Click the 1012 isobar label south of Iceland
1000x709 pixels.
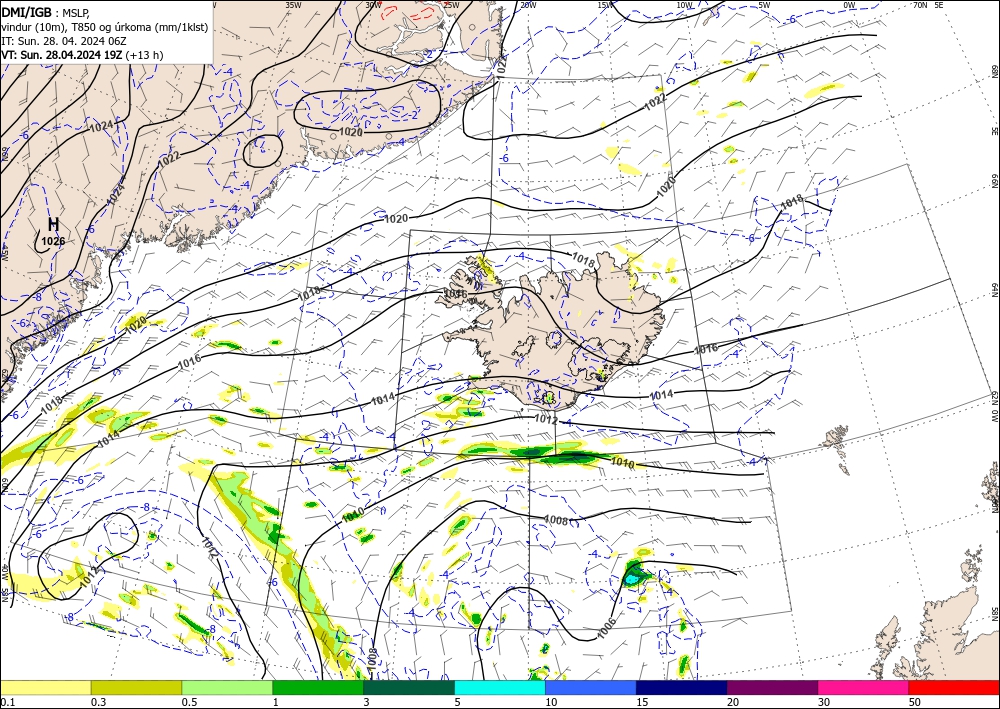546,420
